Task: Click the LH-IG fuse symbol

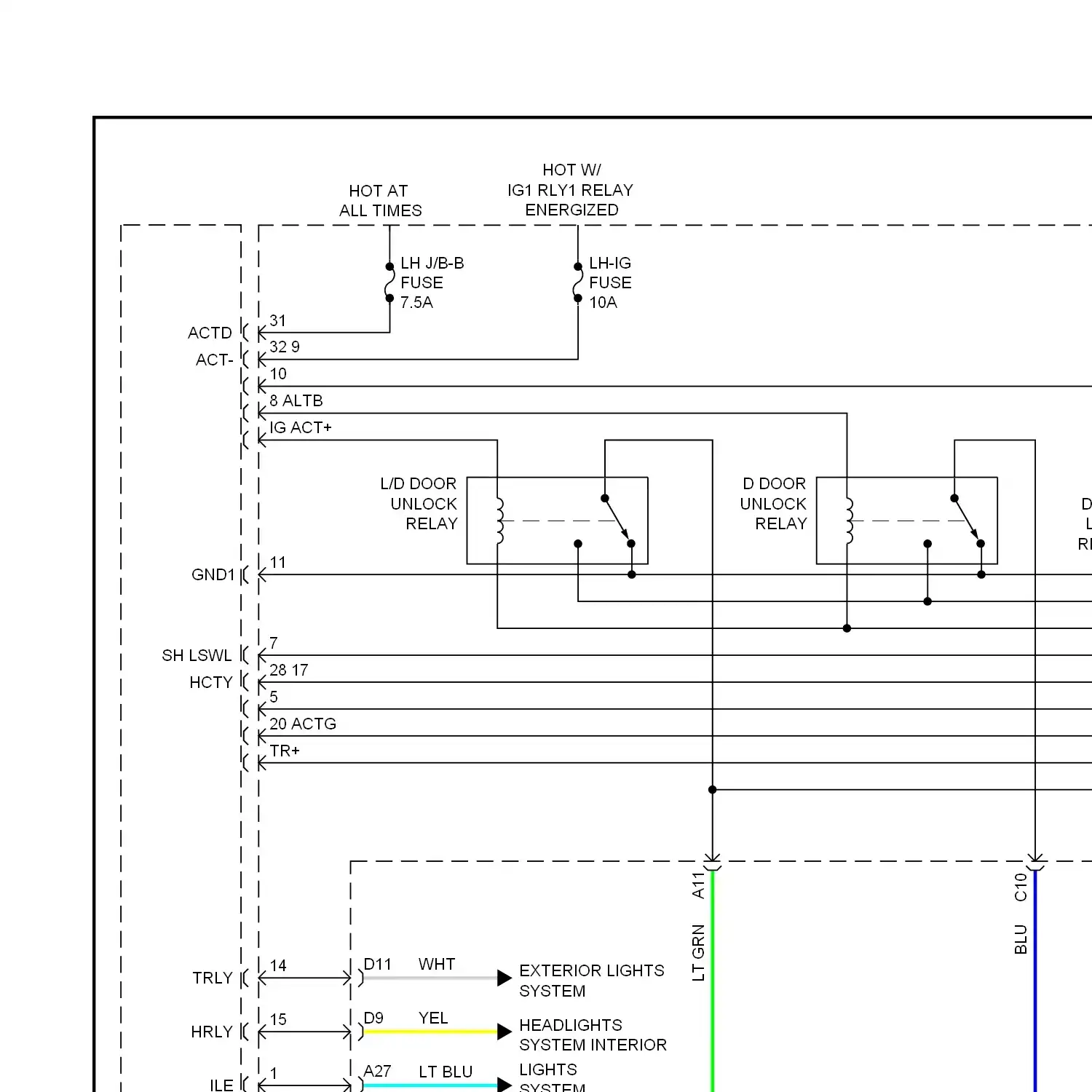Action: point(578,282)
